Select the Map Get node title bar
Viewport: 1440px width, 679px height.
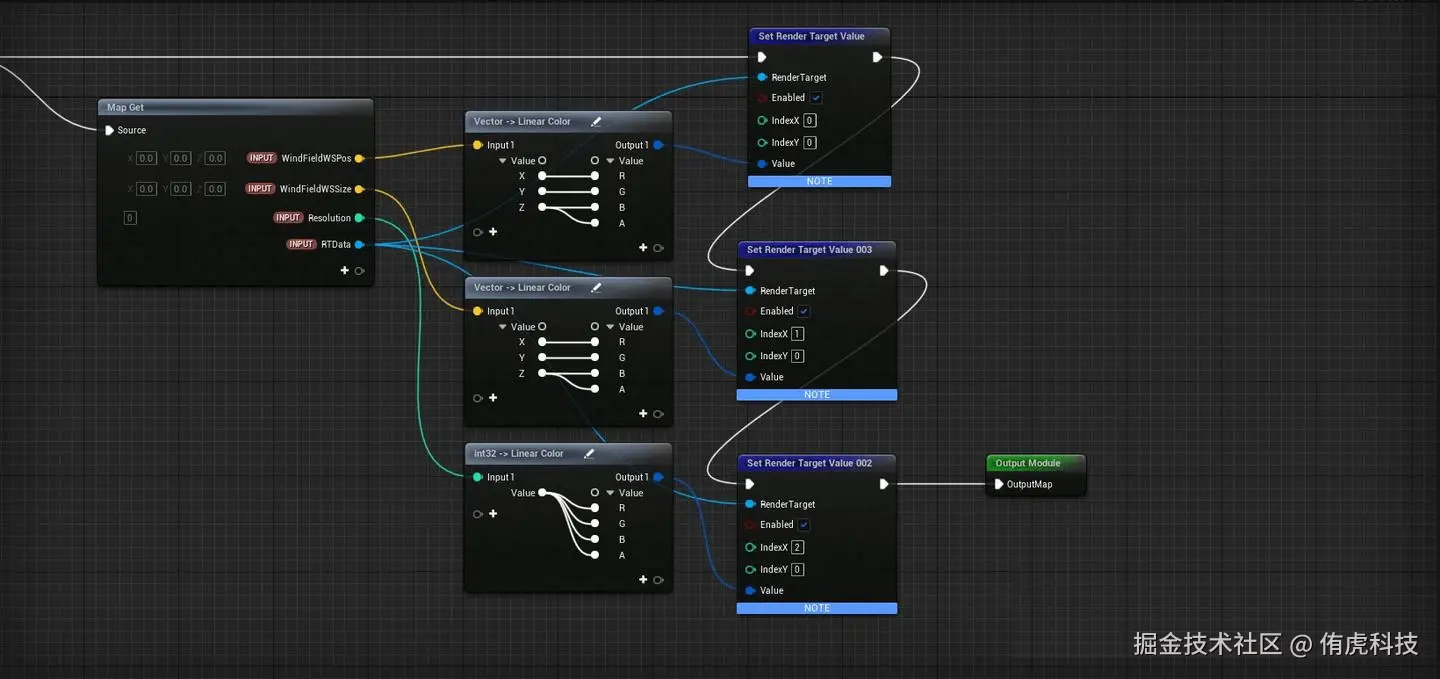pos(235,108)
